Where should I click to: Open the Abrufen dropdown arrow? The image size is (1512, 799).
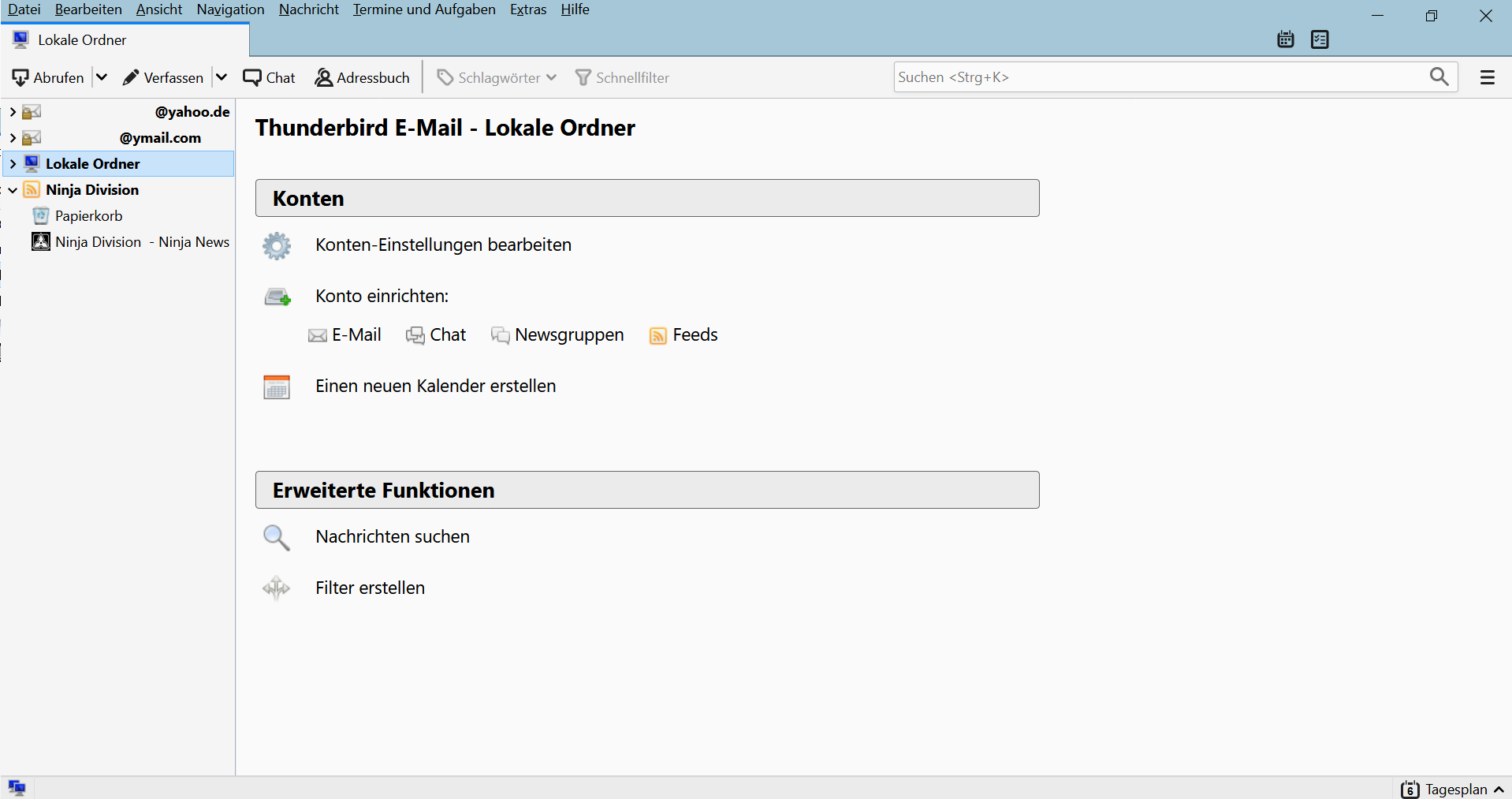point(102,77)
